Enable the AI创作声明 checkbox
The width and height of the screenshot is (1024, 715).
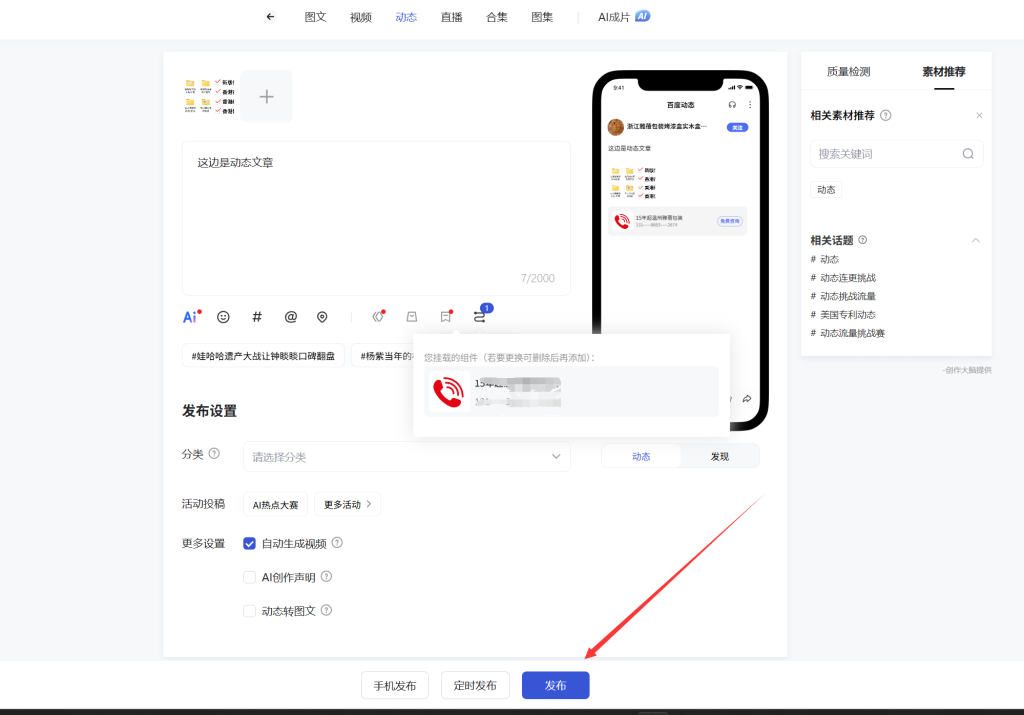point(250,577)
